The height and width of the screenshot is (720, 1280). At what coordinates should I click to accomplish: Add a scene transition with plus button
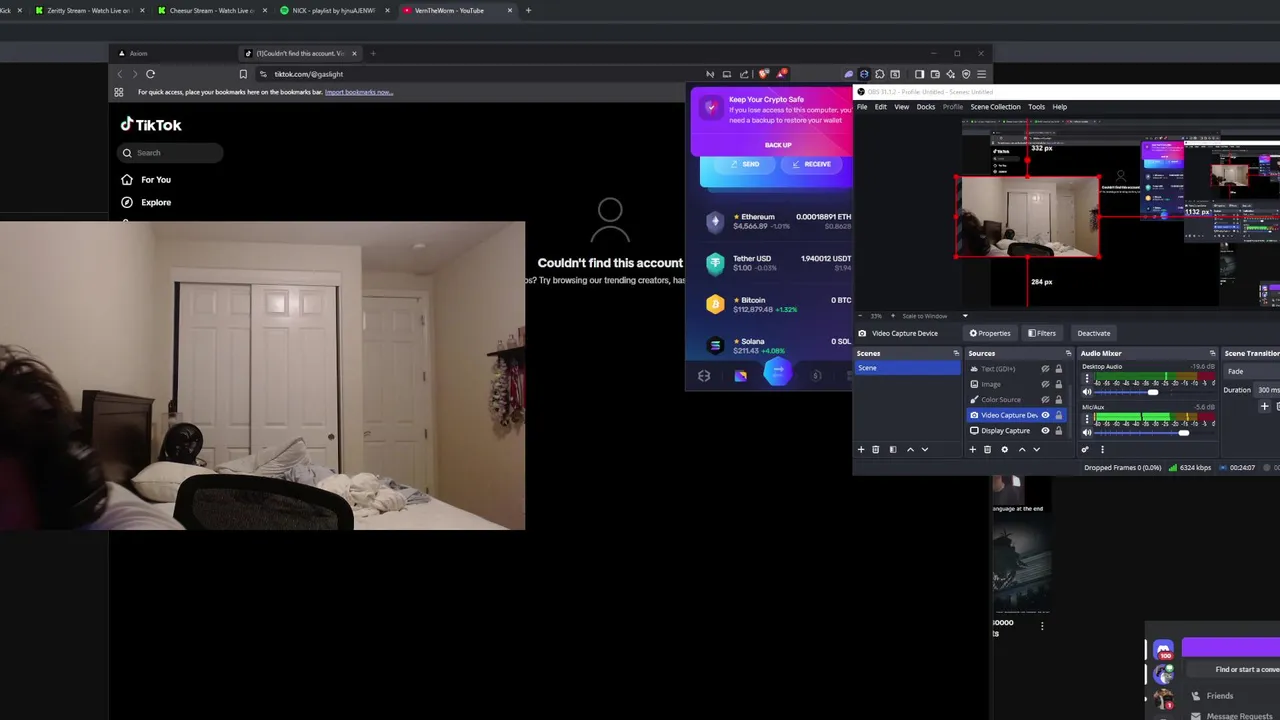[1264, 406]
